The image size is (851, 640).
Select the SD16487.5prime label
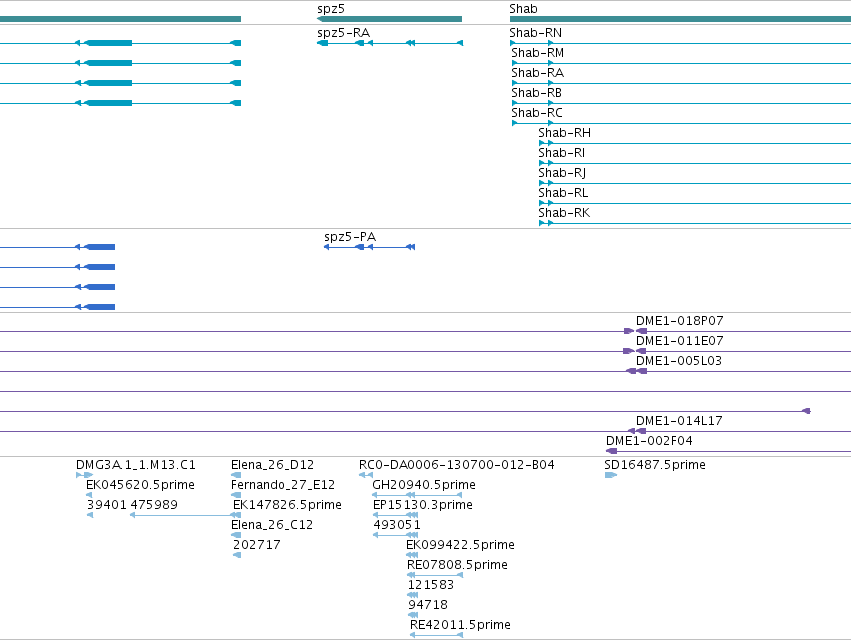tap(655, 465)
